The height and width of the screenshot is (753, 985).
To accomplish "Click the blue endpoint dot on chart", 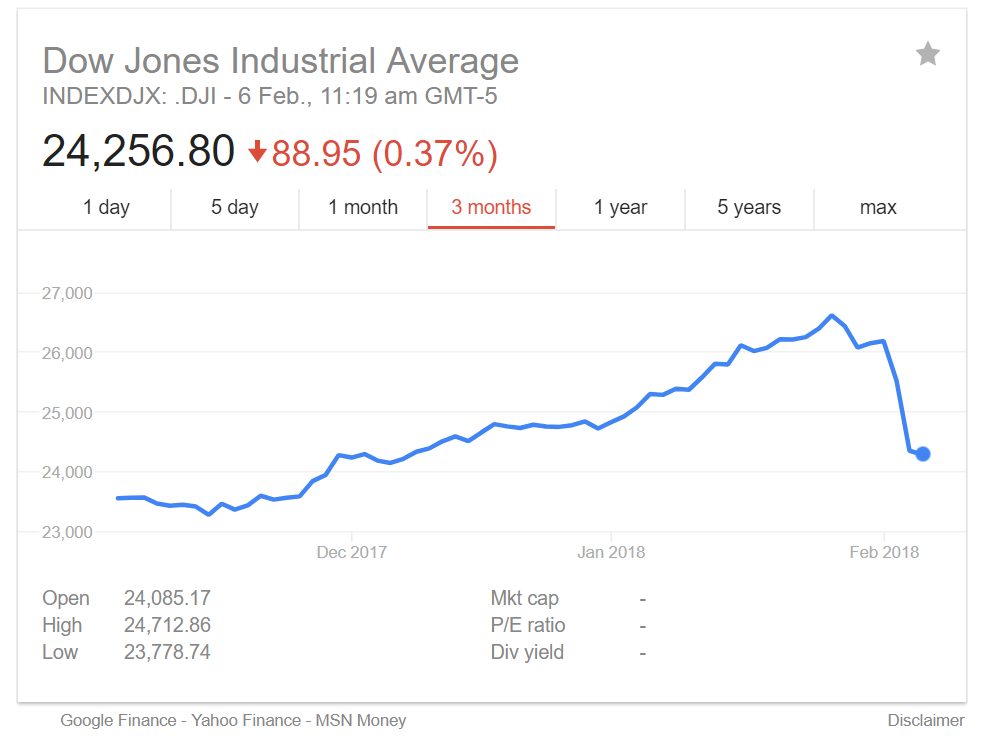I will pyautogui.click(x=923, y=454).
